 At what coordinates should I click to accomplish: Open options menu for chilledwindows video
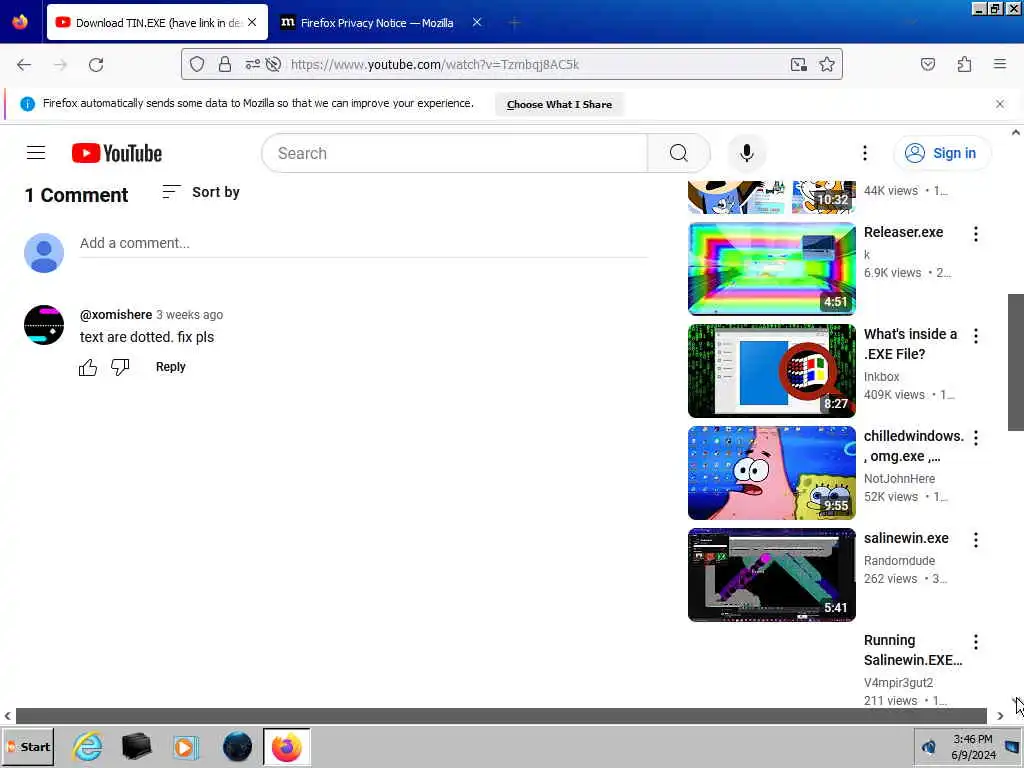pyautogui.click(x=976, y=438)
